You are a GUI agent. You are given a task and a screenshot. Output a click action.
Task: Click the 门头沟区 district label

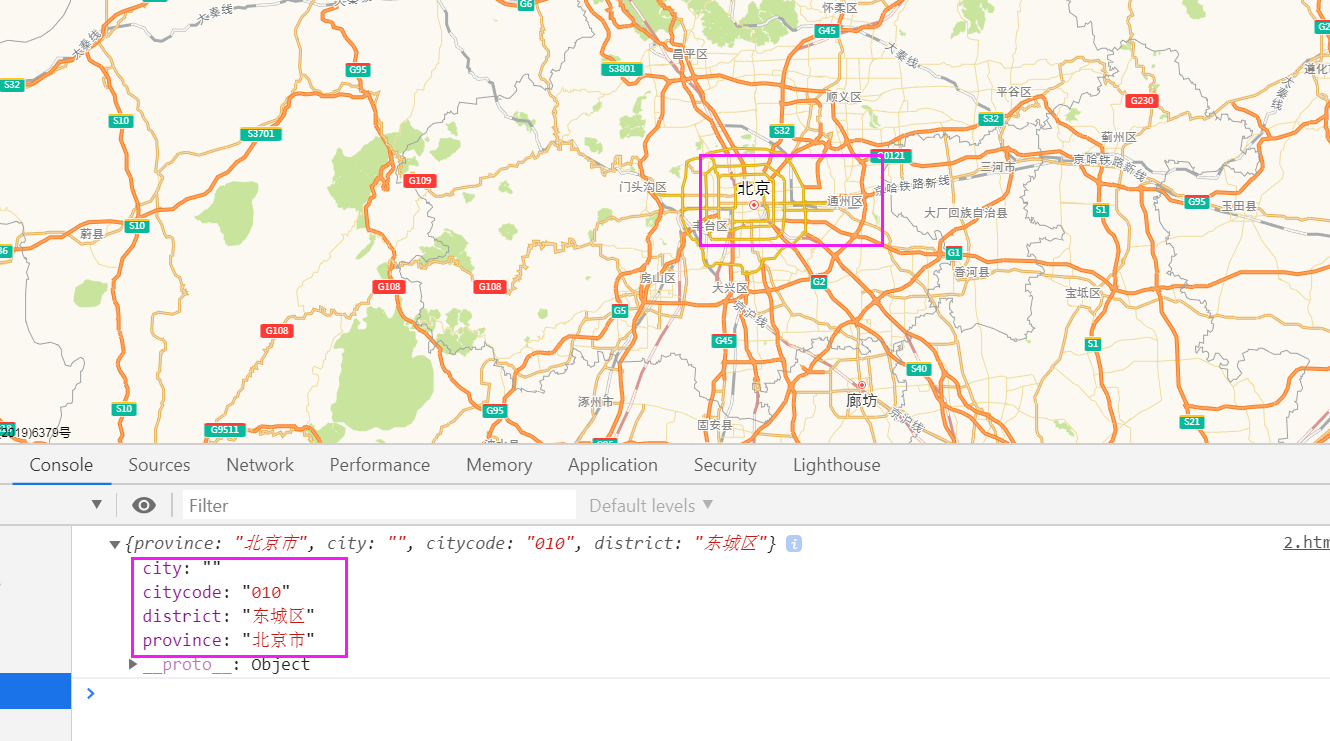pyautogui.click(x=643, y=187)
